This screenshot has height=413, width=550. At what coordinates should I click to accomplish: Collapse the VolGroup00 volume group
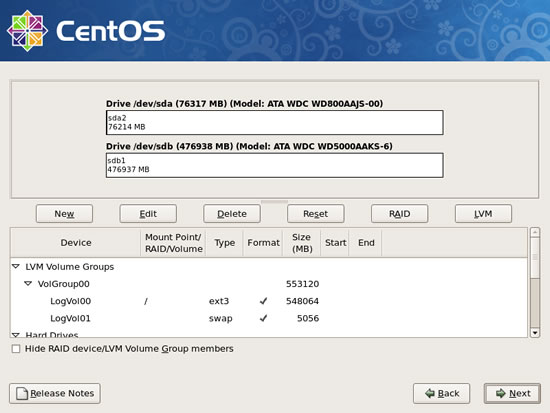28,284
